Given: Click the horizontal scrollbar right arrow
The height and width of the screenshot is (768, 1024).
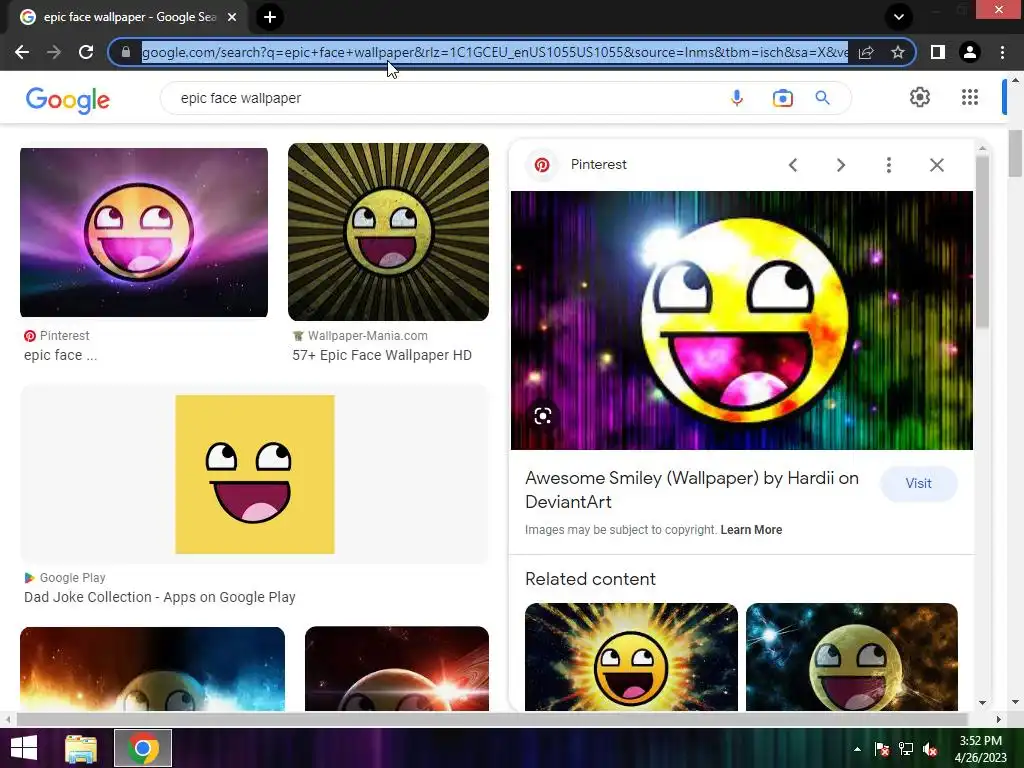Looking at the screenshot, I should pyautogui.click(x=998, y=719).
